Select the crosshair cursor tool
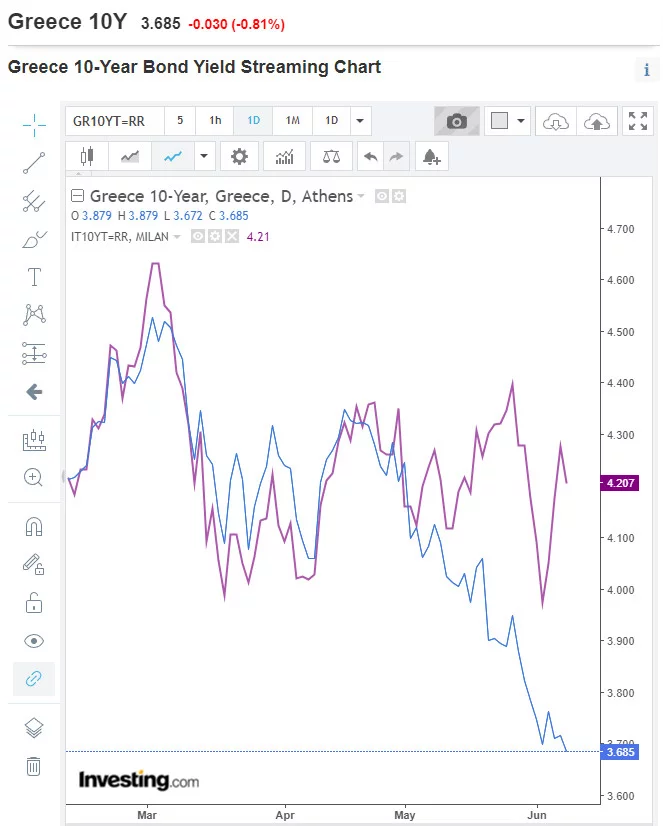663x826 pixels. (x=34, y=124)
